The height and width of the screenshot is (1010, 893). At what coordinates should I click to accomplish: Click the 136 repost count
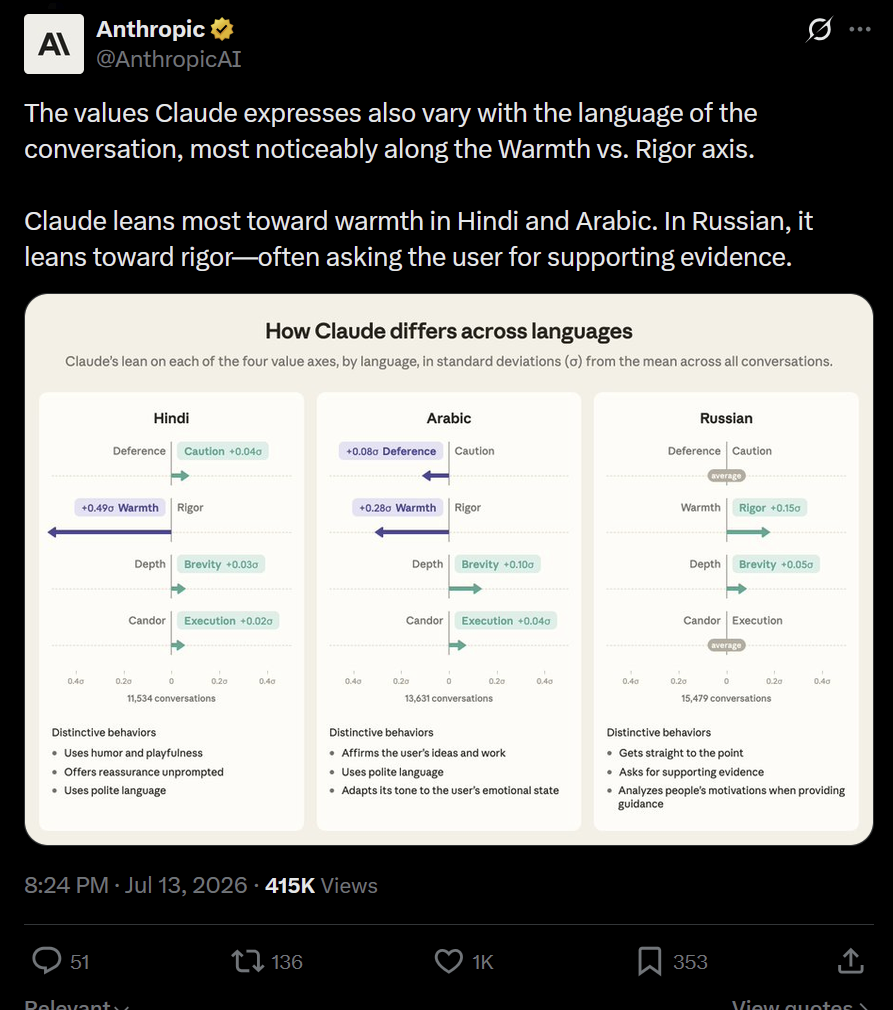(287, 962)
